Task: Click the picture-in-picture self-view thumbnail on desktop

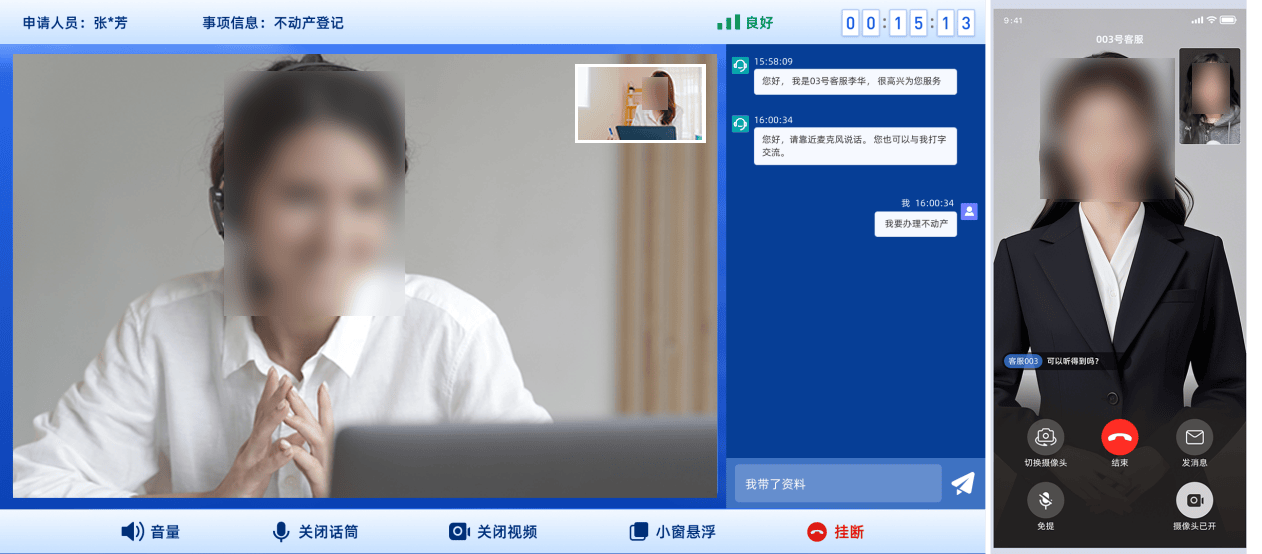Action: click(640, 103)
